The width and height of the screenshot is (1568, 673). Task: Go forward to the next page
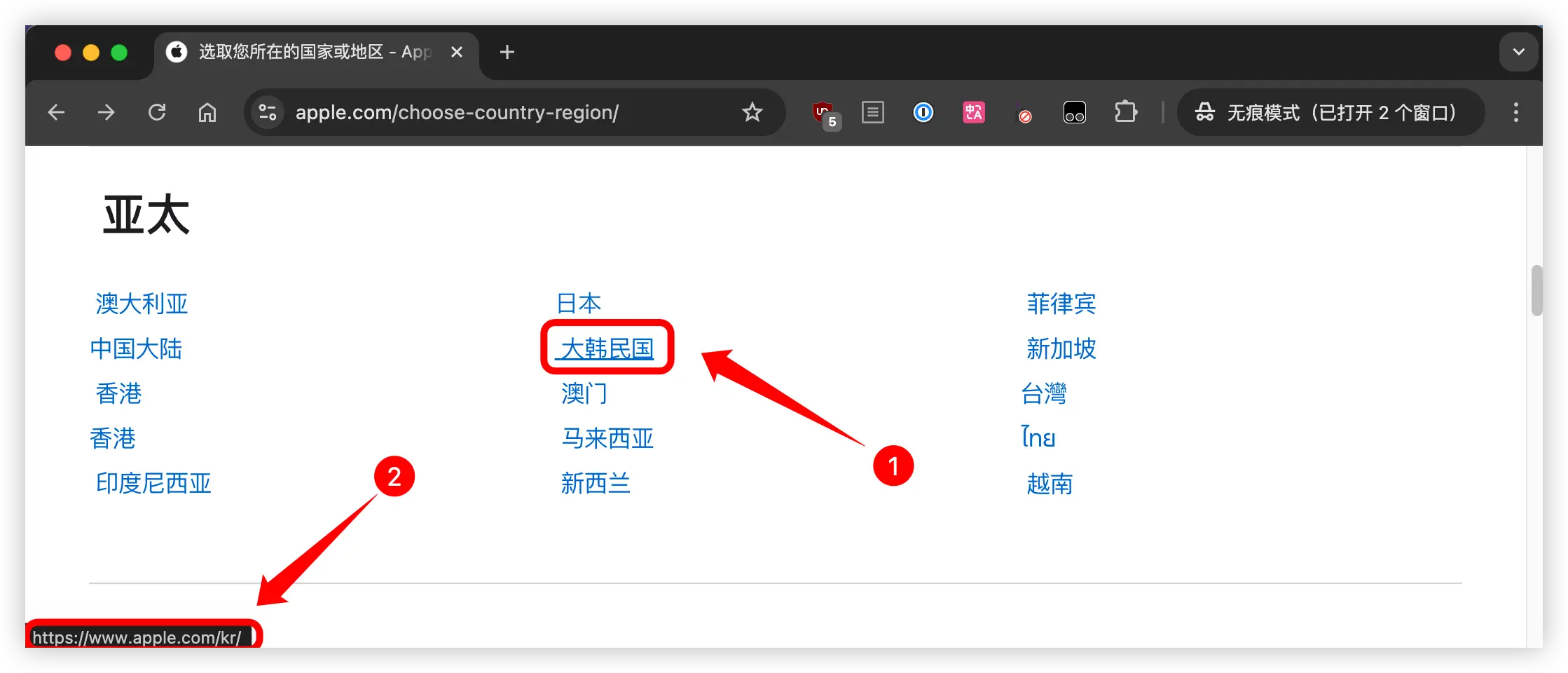(106, 112)
